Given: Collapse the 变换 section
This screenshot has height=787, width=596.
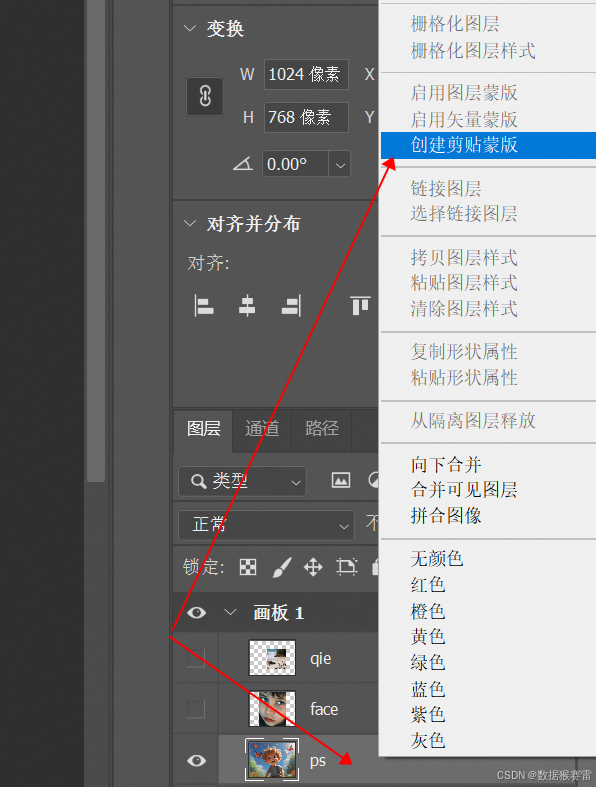Looking at the screenshot, I should point(190,28).
